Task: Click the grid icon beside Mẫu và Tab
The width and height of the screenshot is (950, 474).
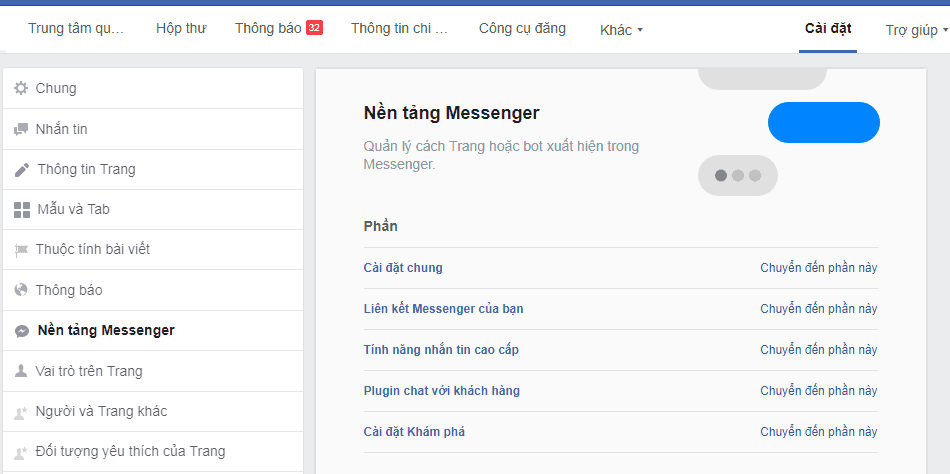Action: coord(21,210)
